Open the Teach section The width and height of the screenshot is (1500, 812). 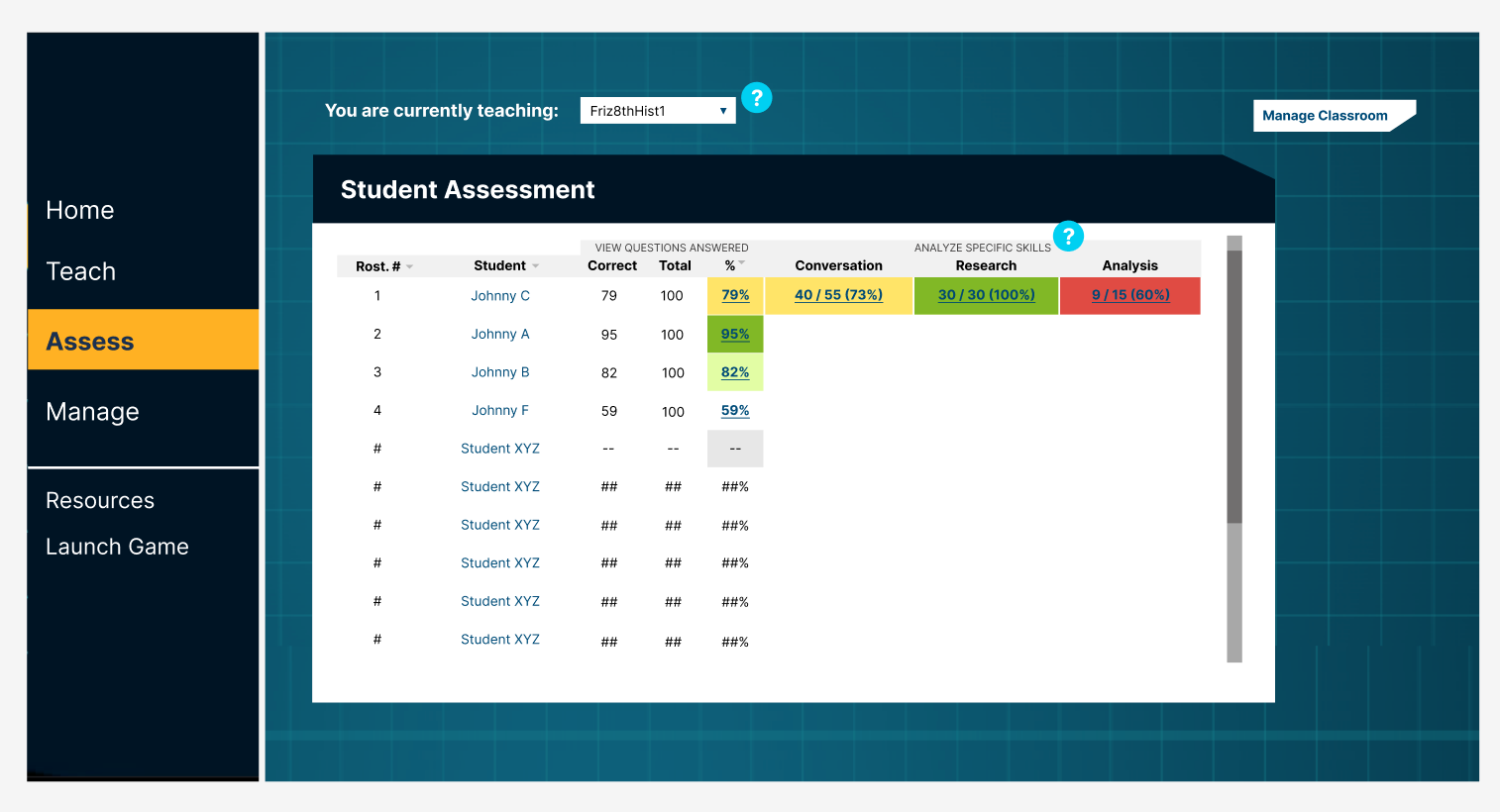81,271
